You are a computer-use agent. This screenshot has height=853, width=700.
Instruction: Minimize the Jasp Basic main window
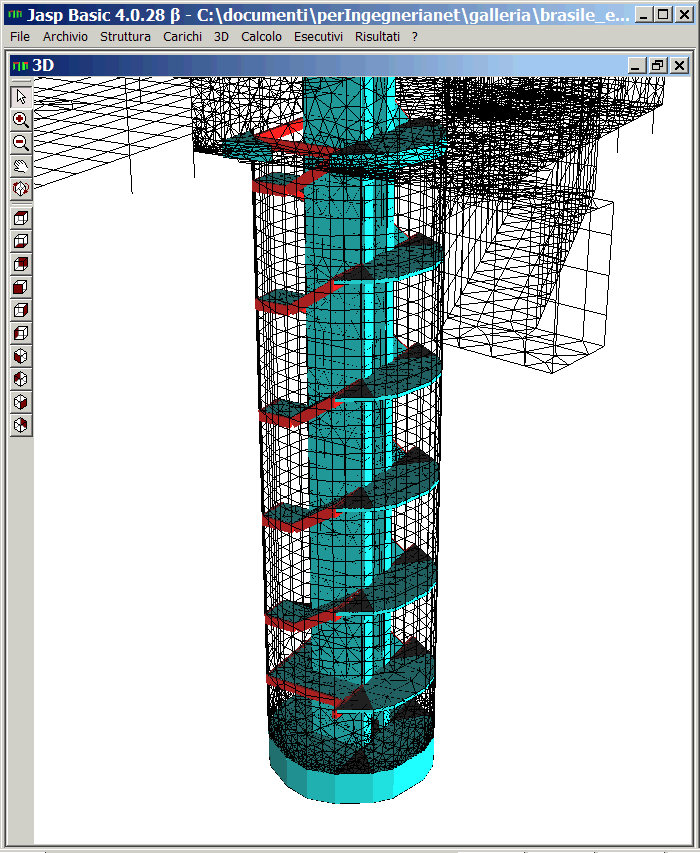[643, 15]
